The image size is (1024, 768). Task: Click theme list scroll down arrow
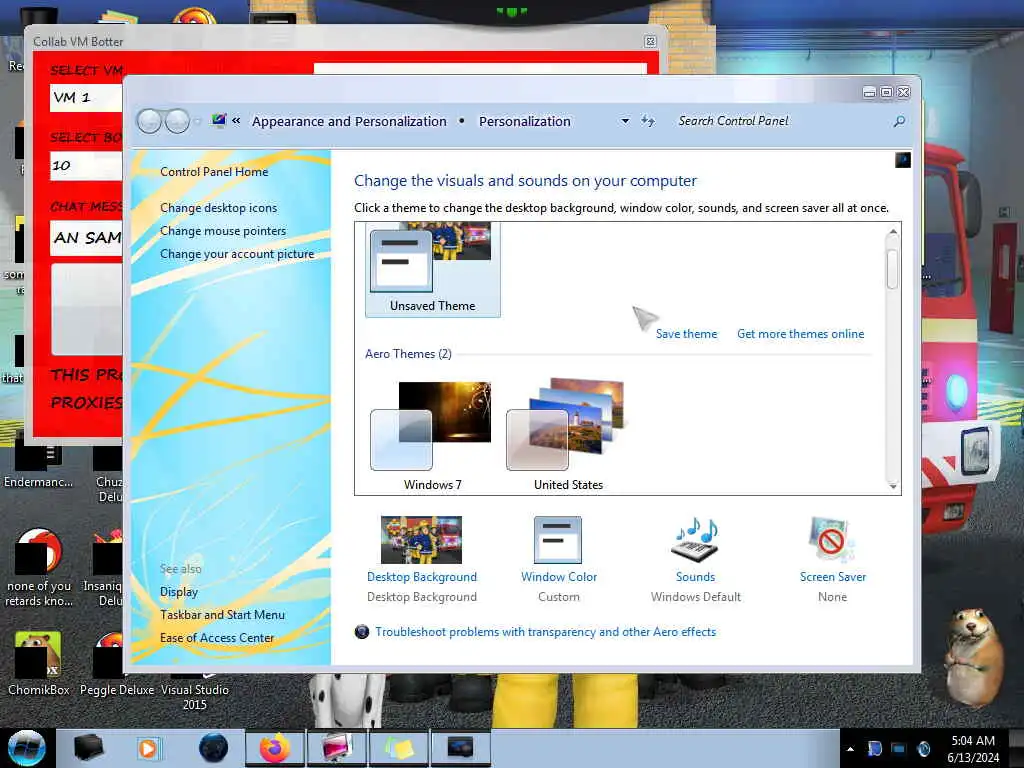coord(893,486)
